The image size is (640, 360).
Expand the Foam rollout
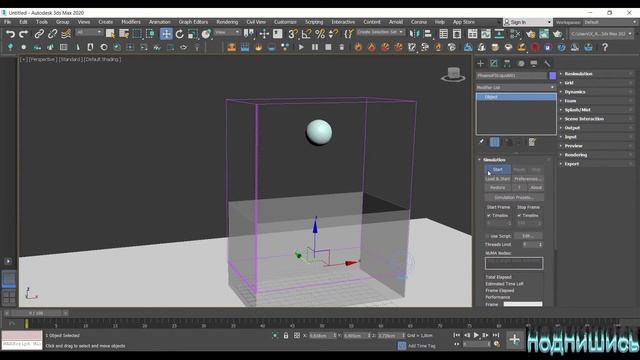[x=596, y=101]
